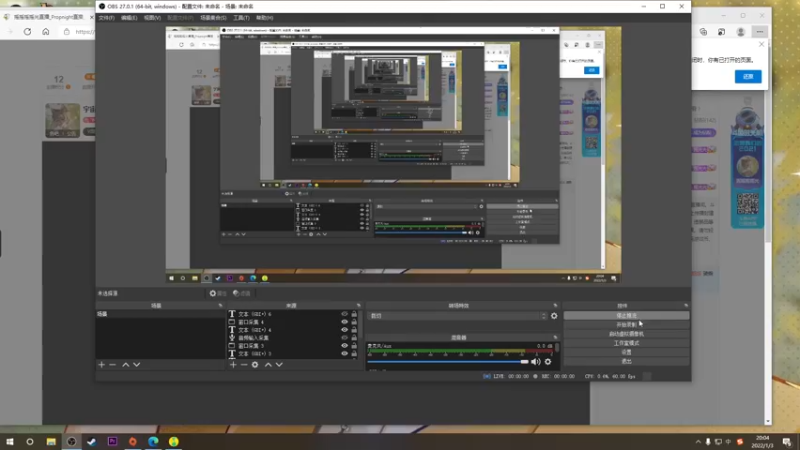The image size is (800, 450).
Task: Move scene up with the up arrow
Action: 126,365
